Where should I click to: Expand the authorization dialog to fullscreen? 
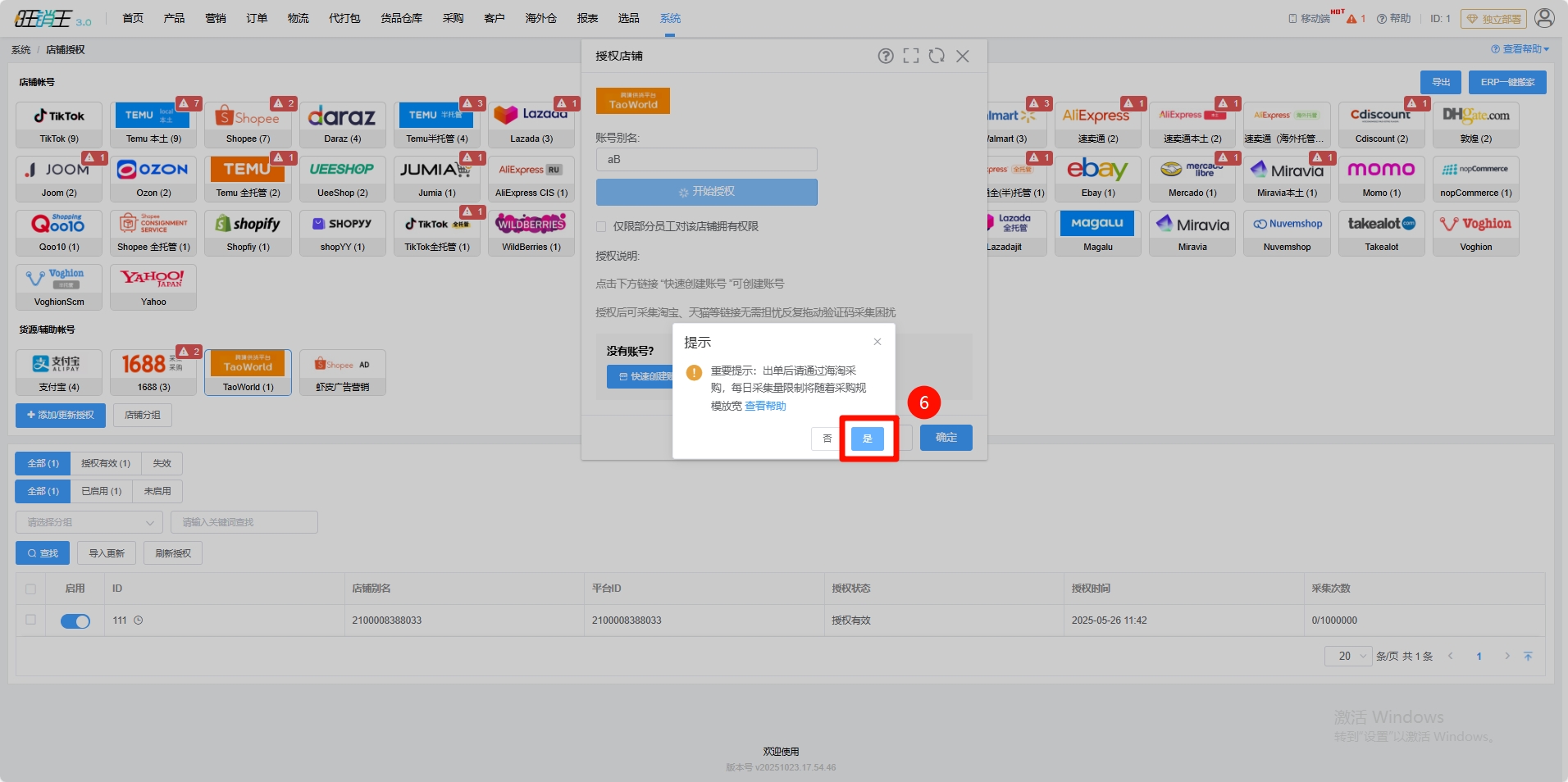[x=911, y=56]
